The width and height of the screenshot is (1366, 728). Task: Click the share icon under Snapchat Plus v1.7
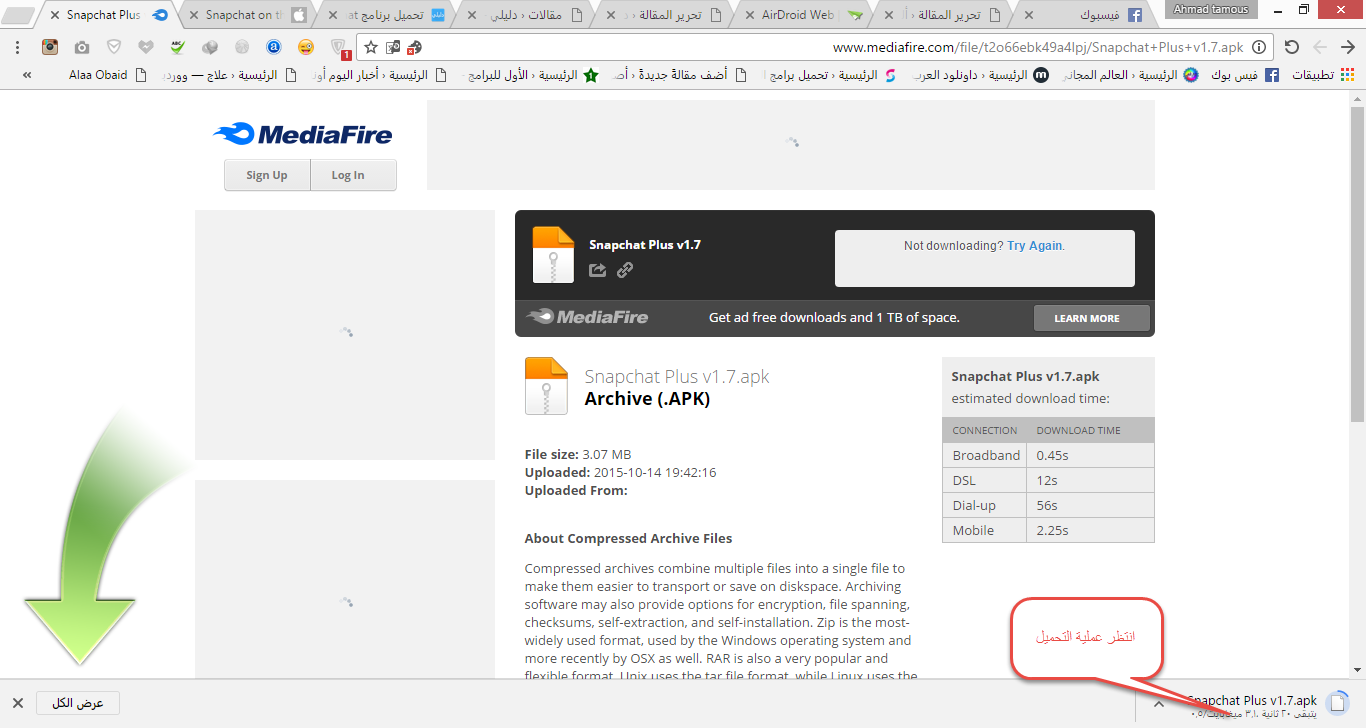click(598, 270)
